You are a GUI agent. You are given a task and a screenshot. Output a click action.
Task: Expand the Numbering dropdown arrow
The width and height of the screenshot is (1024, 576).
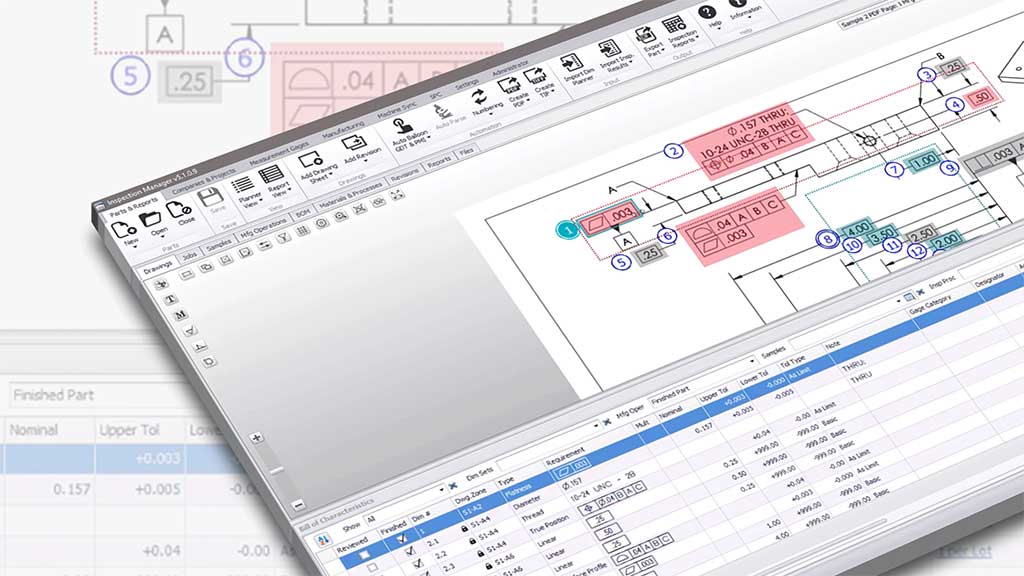[491, 115]
